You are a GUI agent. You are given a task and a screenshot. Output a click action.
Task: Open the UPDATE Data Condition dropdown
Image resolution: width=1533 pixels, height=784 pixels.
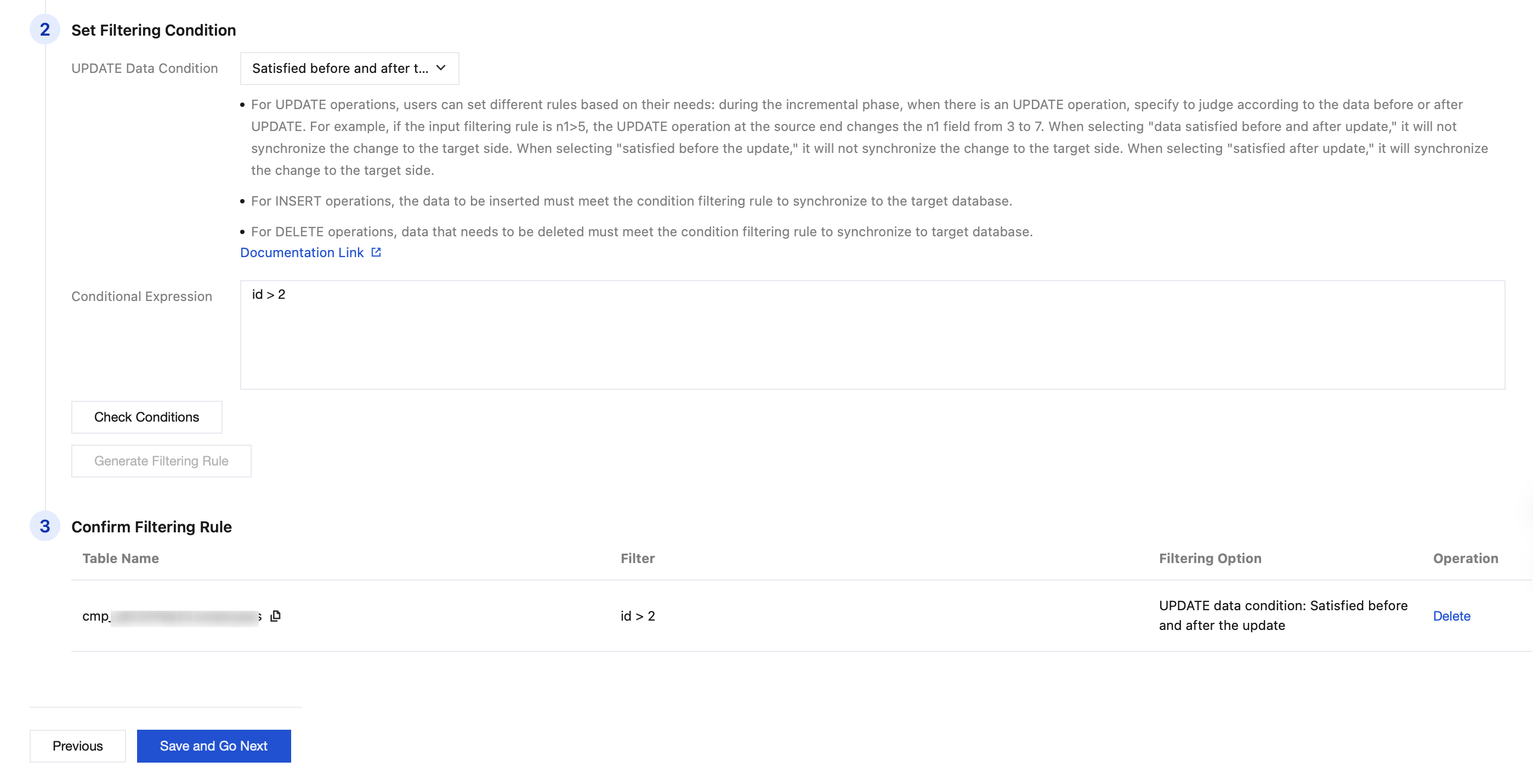click(349, 69)
